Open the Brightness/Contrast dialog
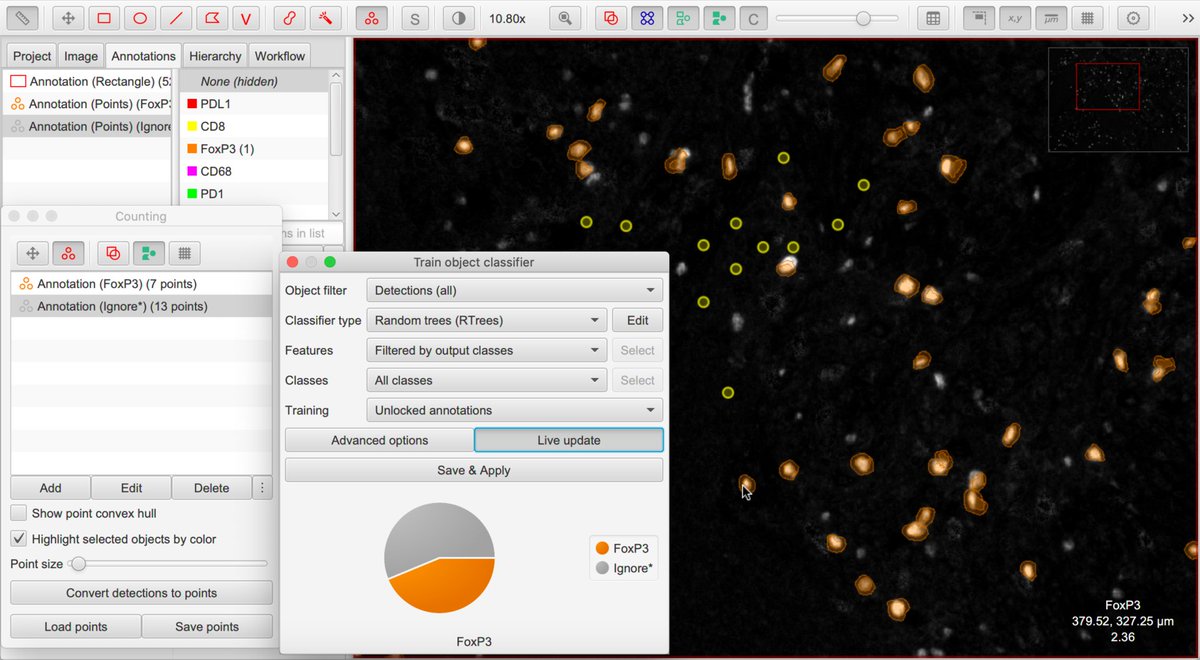1200x660 pixels. (458, 17)
